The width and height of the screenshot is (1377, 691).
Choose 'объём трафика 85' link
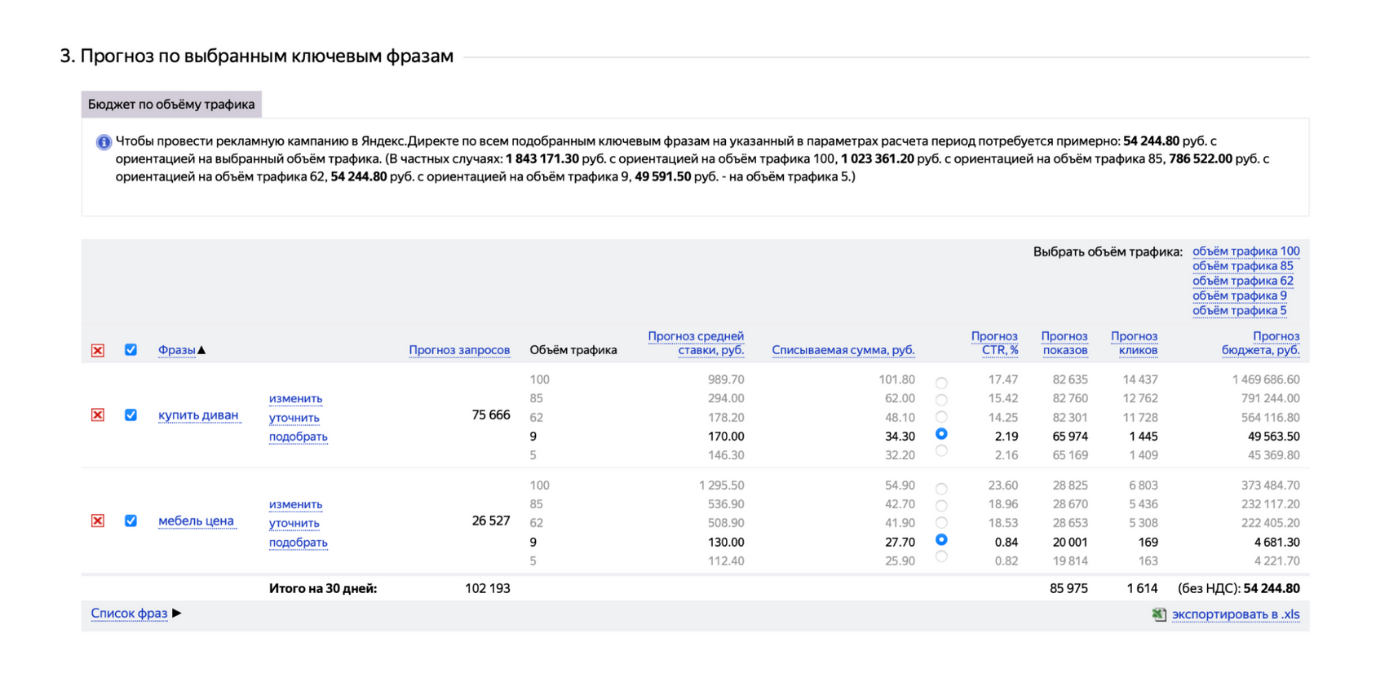[x=1242, y=266]
